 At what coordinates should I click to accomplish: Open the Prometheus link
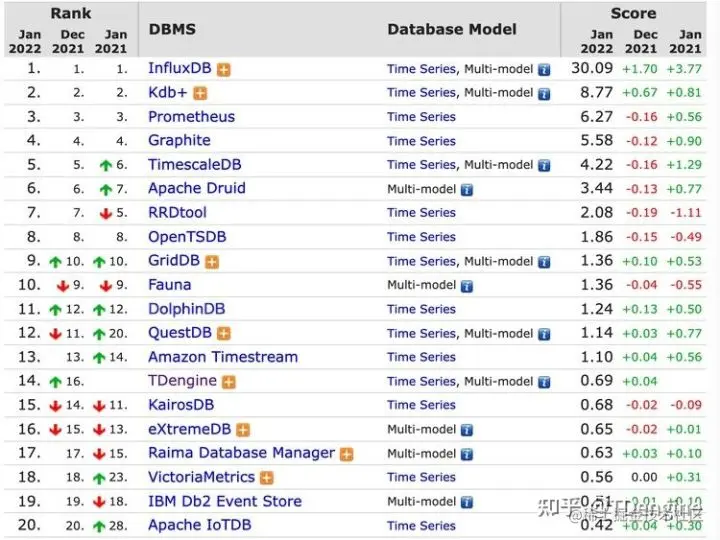(191, 116)
